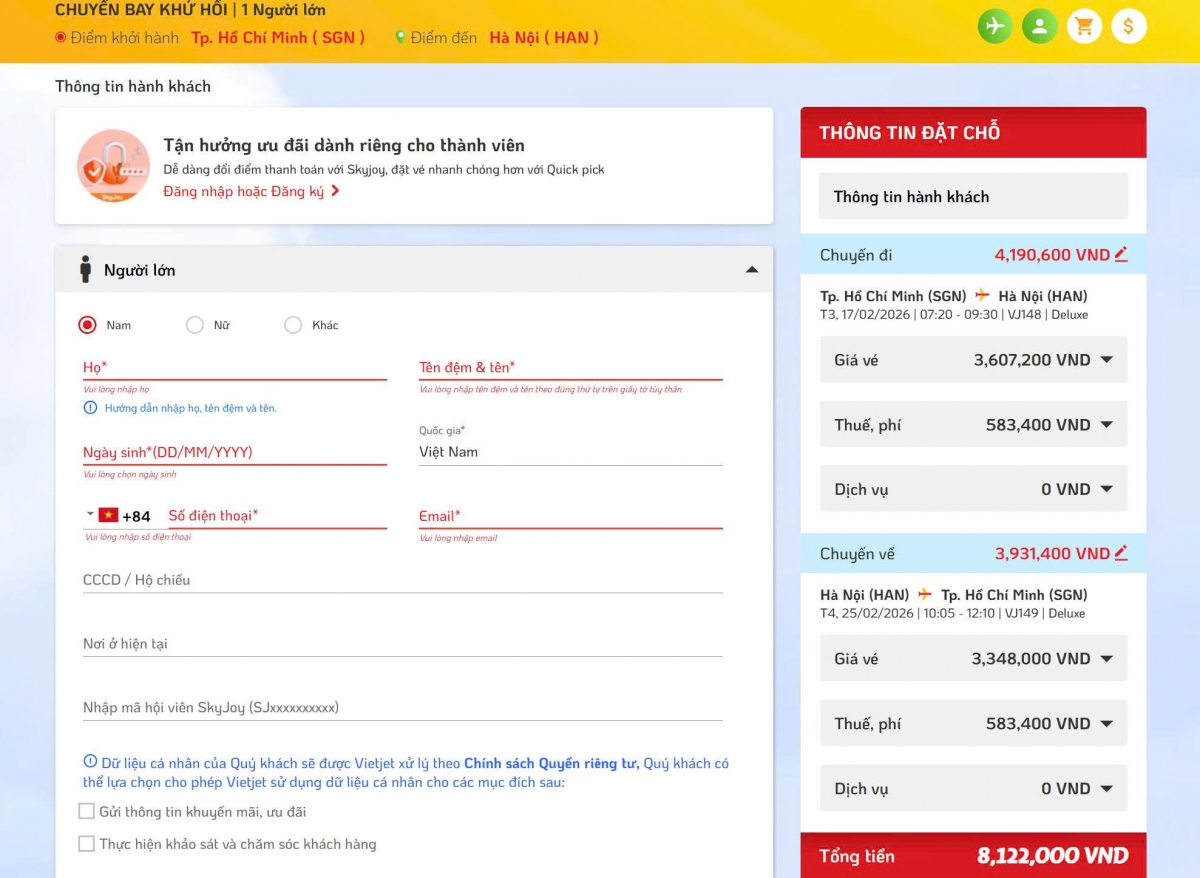
Task: Click the passenger profile step icon
Action: point(1040,26)
